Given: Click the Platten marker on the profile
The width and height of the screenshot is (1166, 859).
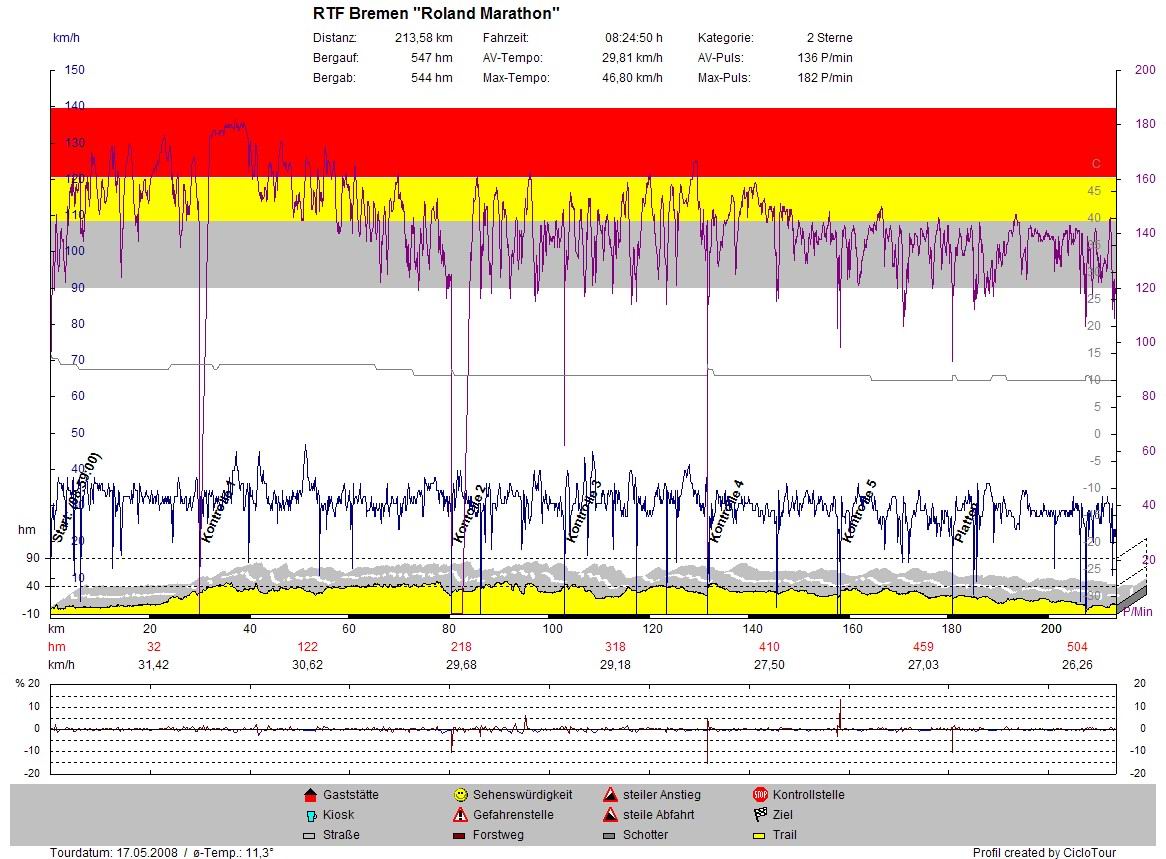Looking at the screenshot, I should tap(966, 517).
